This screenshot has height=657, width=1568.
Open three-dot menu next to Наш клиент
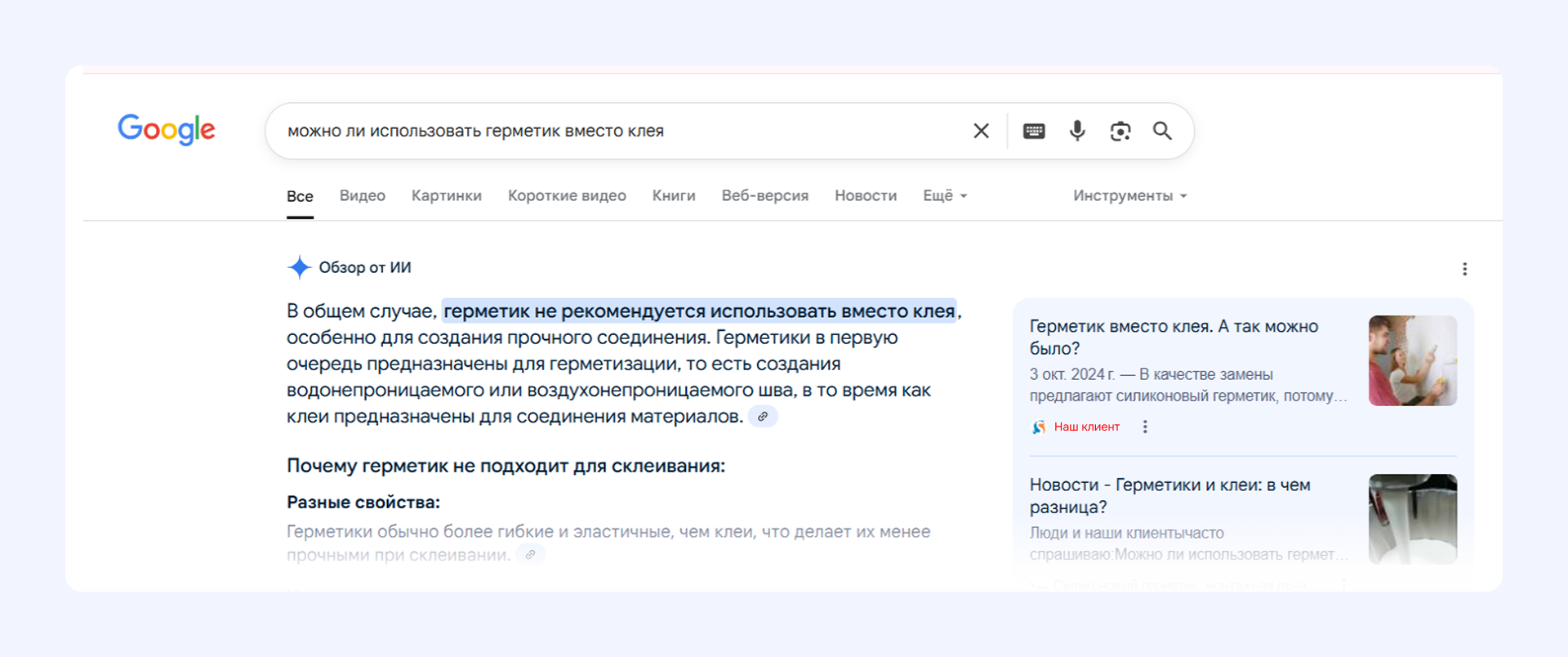1145,427
